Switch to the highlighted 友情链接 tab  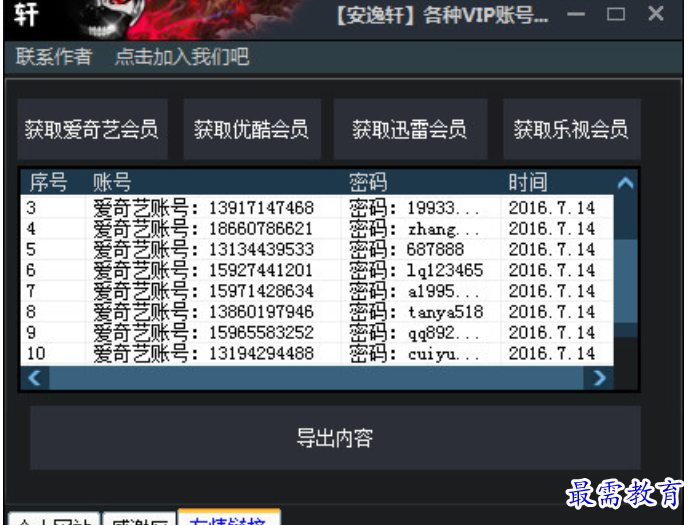coord(229,518)
